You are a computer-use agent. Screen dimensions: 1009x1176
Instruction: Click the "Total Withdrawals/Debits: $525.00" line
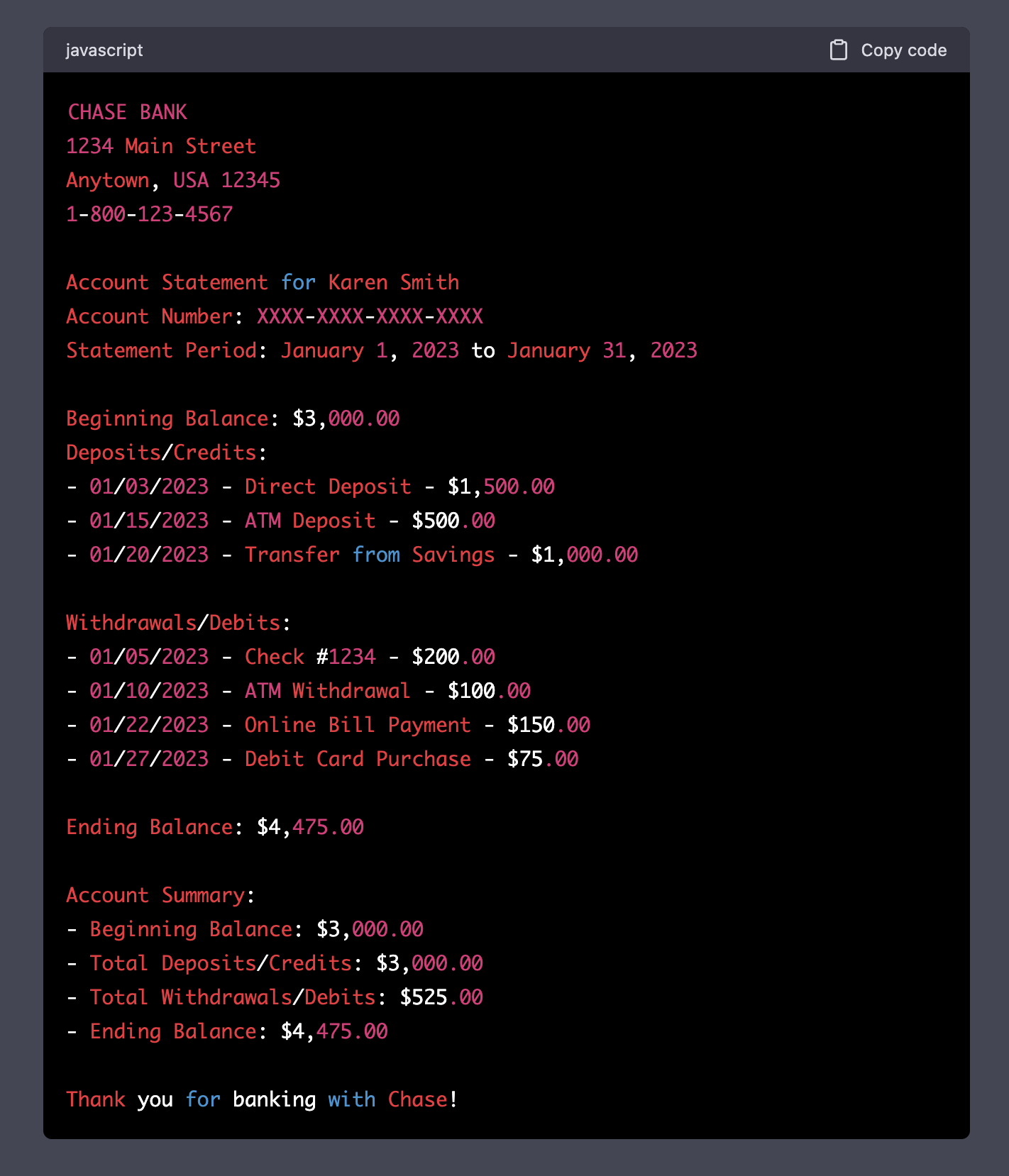tap(275, 997)
